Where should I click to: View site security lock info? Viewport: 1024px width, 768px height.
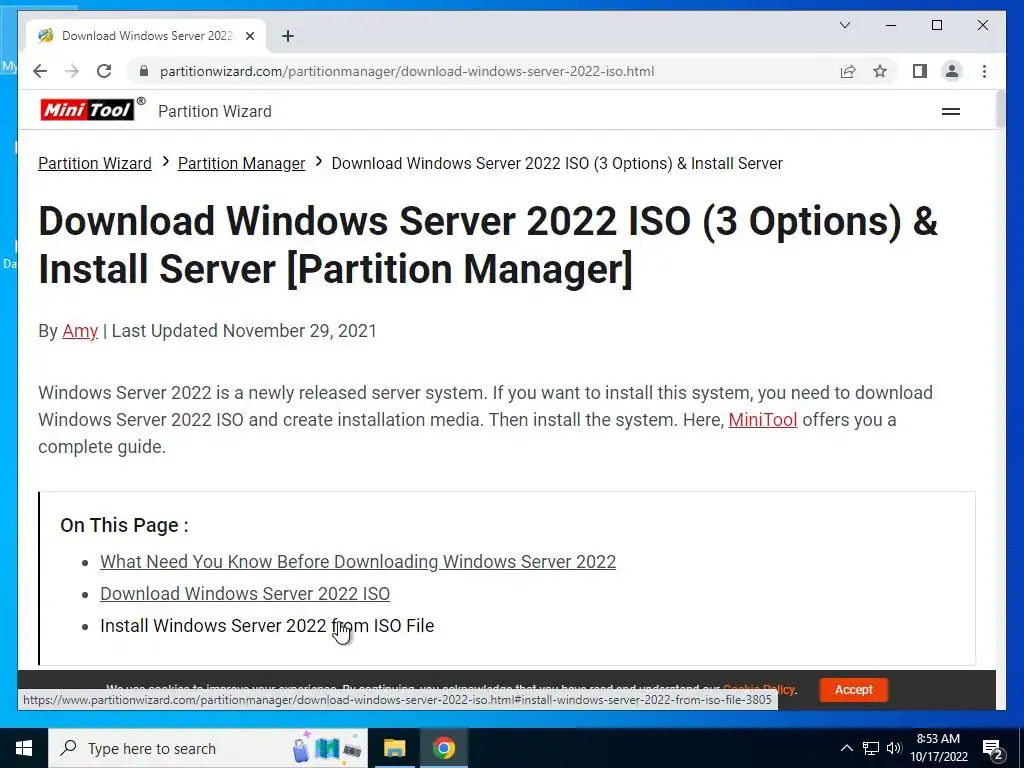click(144, 71)
